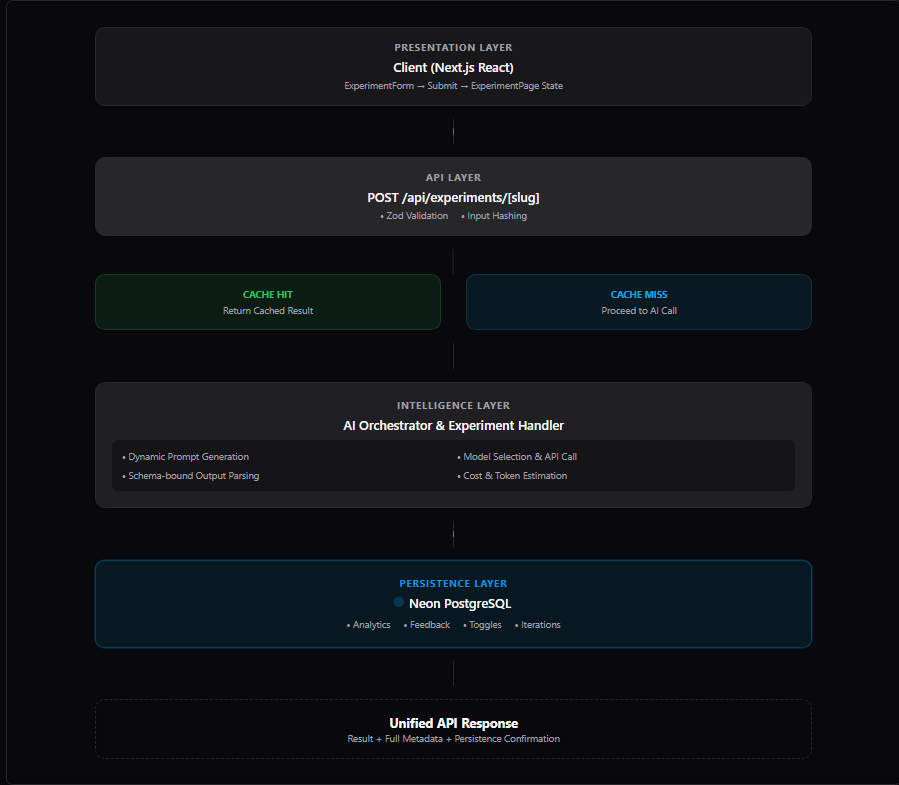Click the Toggles item in Persistence Layer
The width and height of the screenshot is (899, 785).
[484, 625]
